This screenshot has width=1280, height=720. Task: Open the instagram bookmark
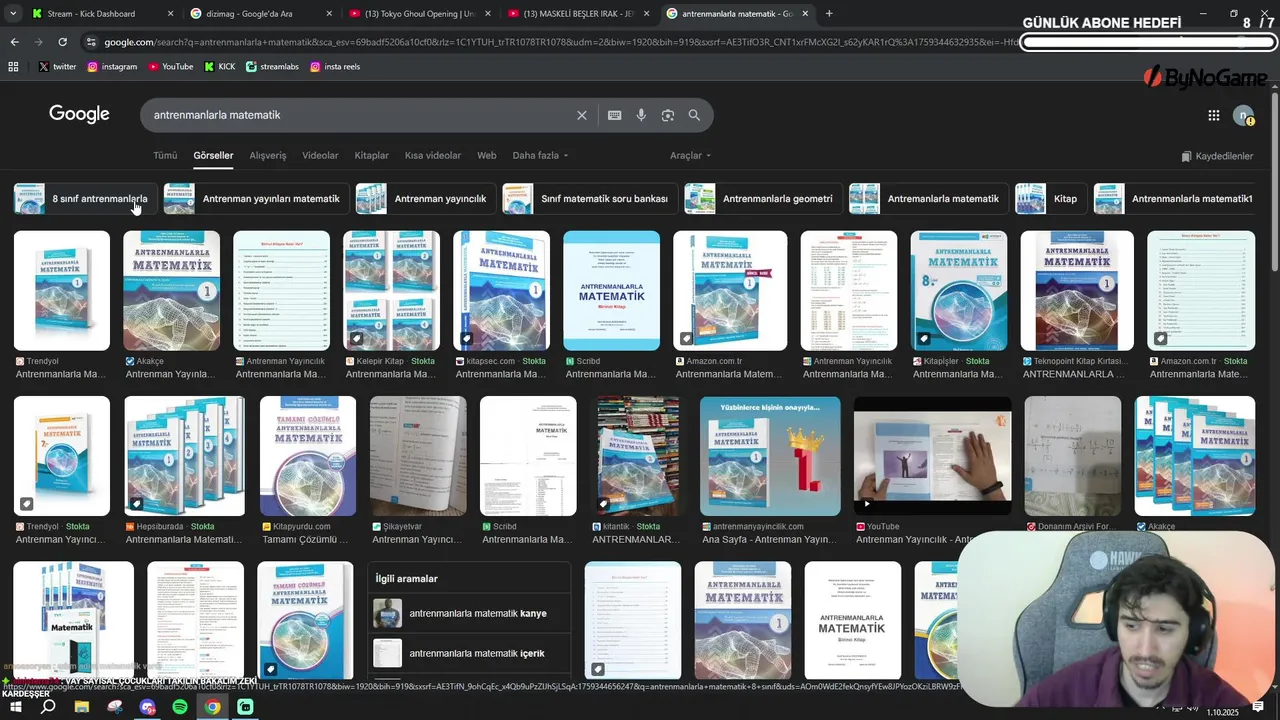pyautogui.click(x=112, y=66)
